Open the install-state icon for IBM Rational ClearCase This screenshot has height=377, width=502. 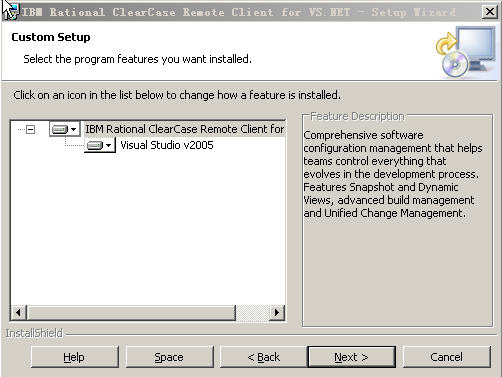pos(65,129)
